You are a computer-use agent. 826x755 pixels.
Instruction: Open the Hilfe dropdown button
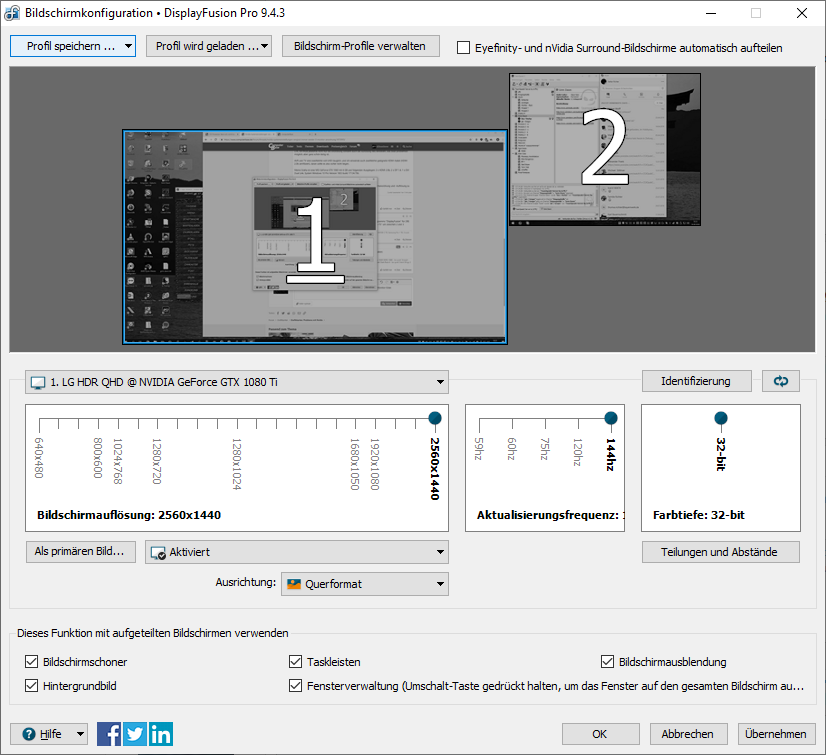click(49, 734)
